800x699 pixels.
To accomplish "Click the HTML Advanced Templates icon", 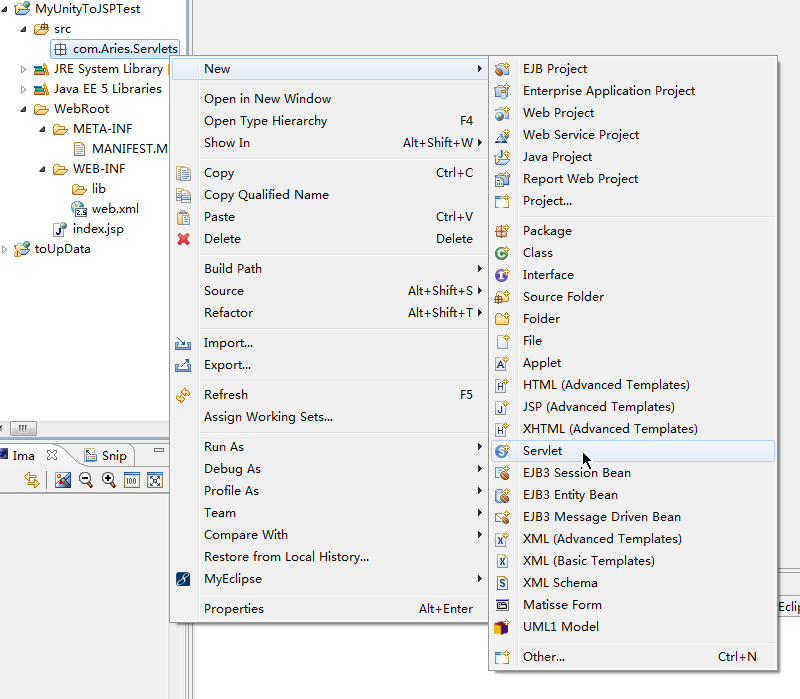I will (502, 385).
